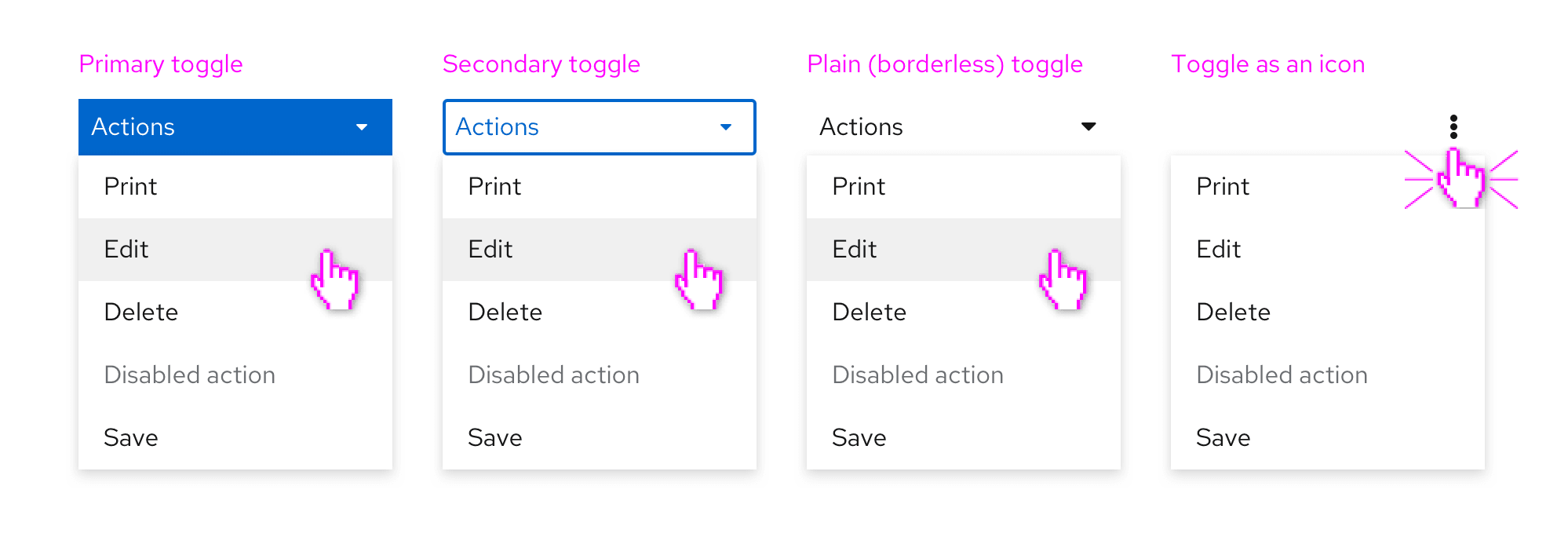Click Disabled action in primary toggle menu
The image size is (1568, 548).
pos(235,375)
